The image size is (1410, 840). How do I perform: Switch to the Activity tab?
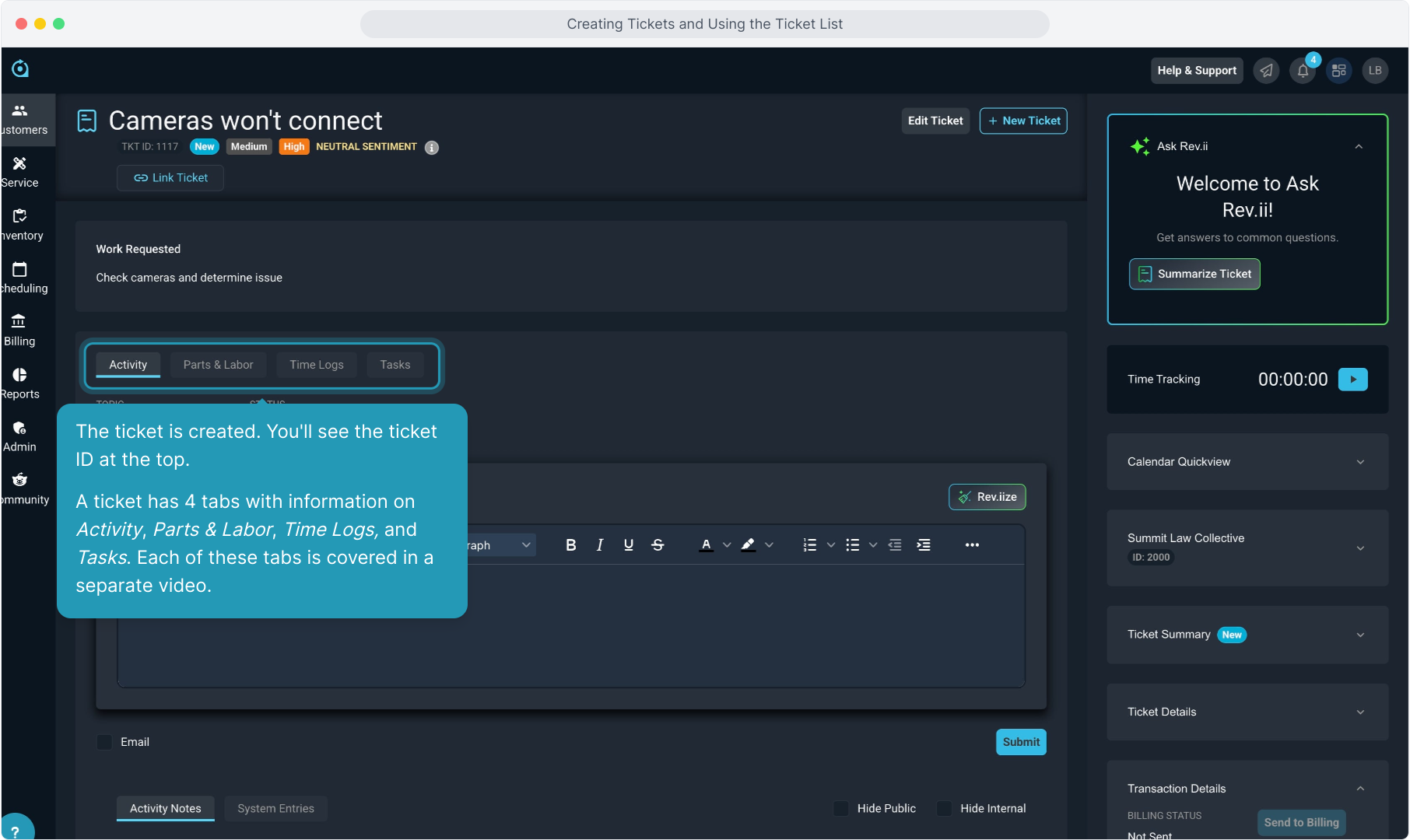[x=128, y=365]
